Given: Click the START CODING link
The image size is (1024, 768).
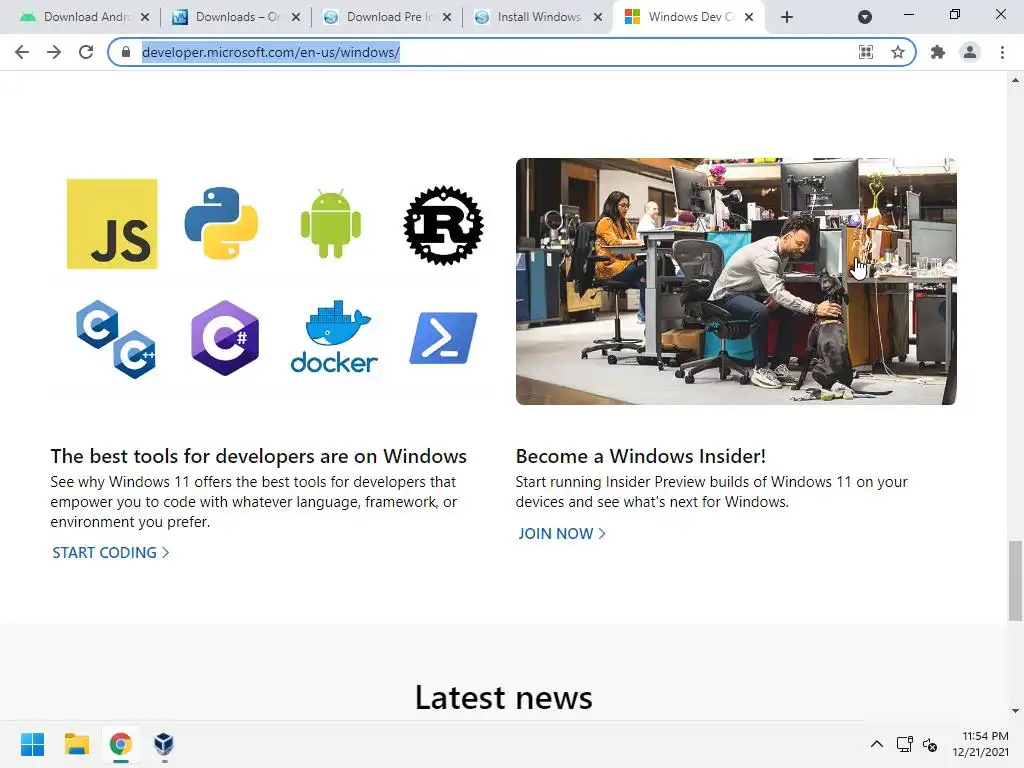Looking at the screenshot, I should coord(110,552).
